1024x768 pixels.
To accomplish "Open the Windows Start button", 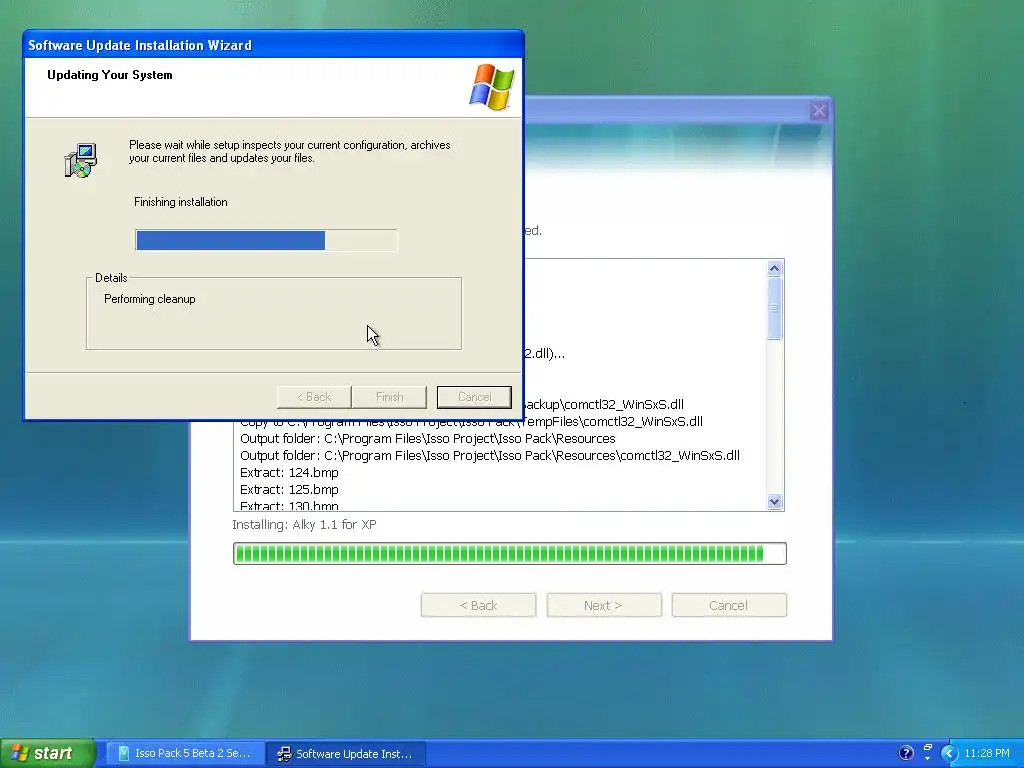I will coord(46,753).
